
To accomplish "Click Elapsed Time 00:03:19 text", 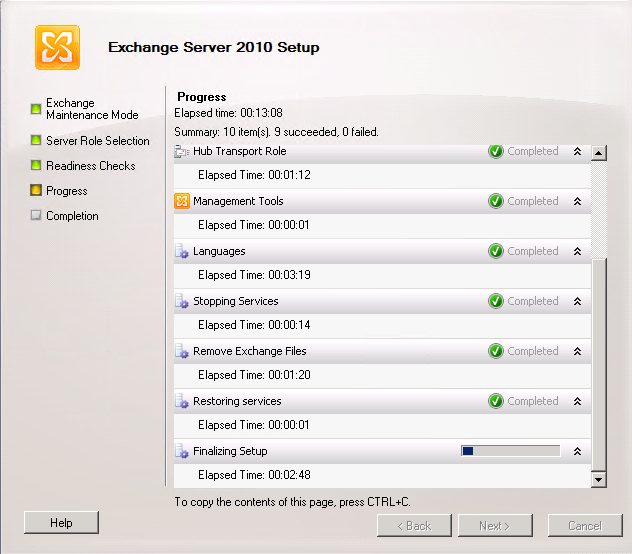I will pos(254,275).
